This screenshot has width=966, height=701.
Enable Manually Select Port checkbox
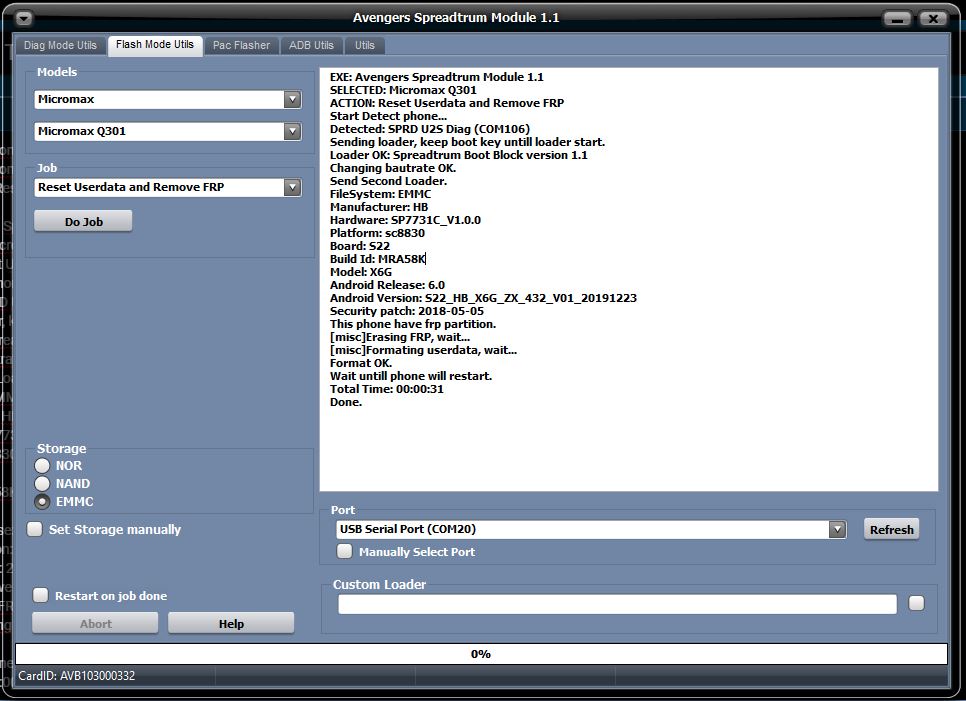click(x=345, y=551)
